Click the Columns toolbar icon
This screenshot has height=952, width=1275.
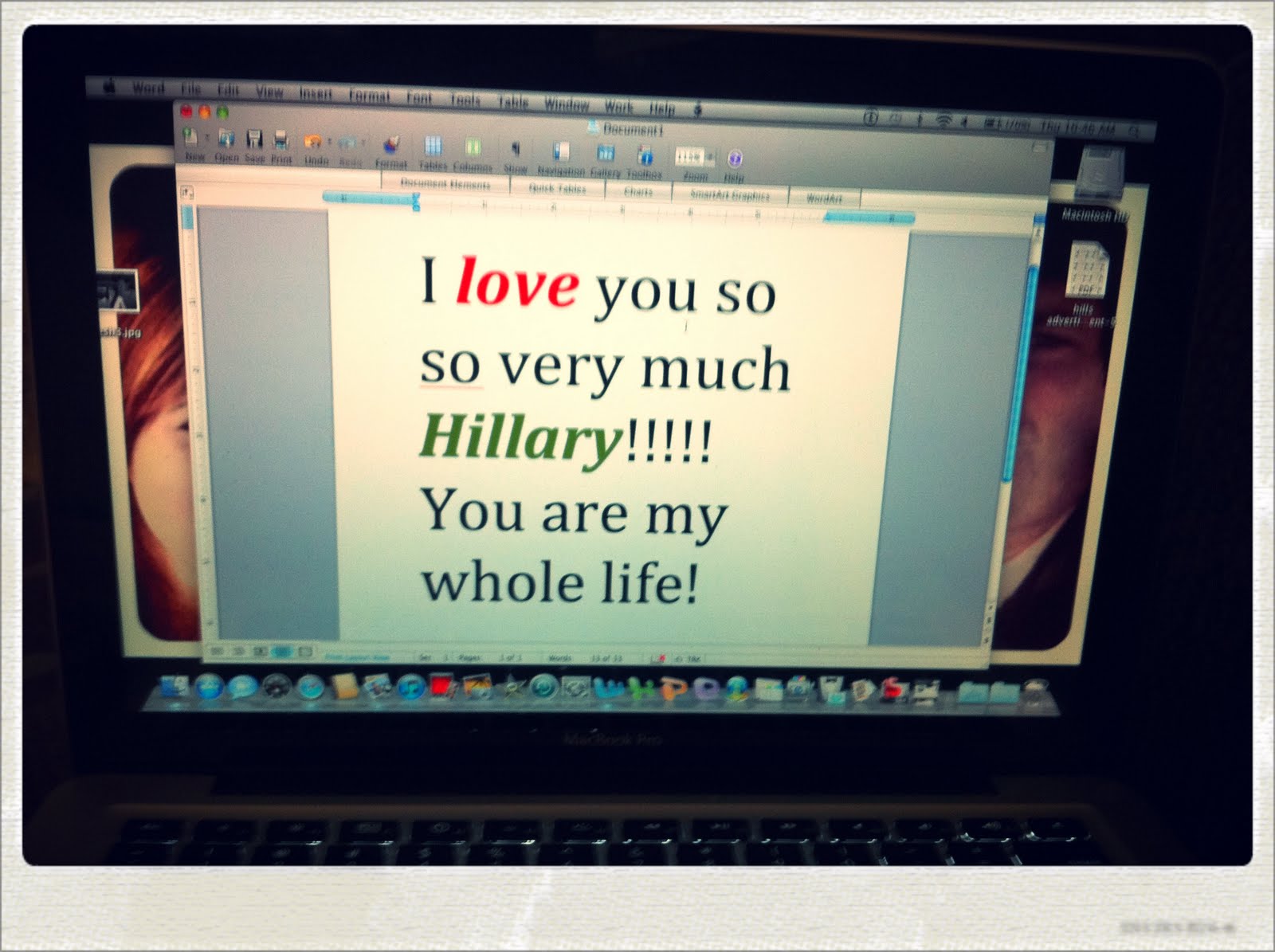[473, 148]
